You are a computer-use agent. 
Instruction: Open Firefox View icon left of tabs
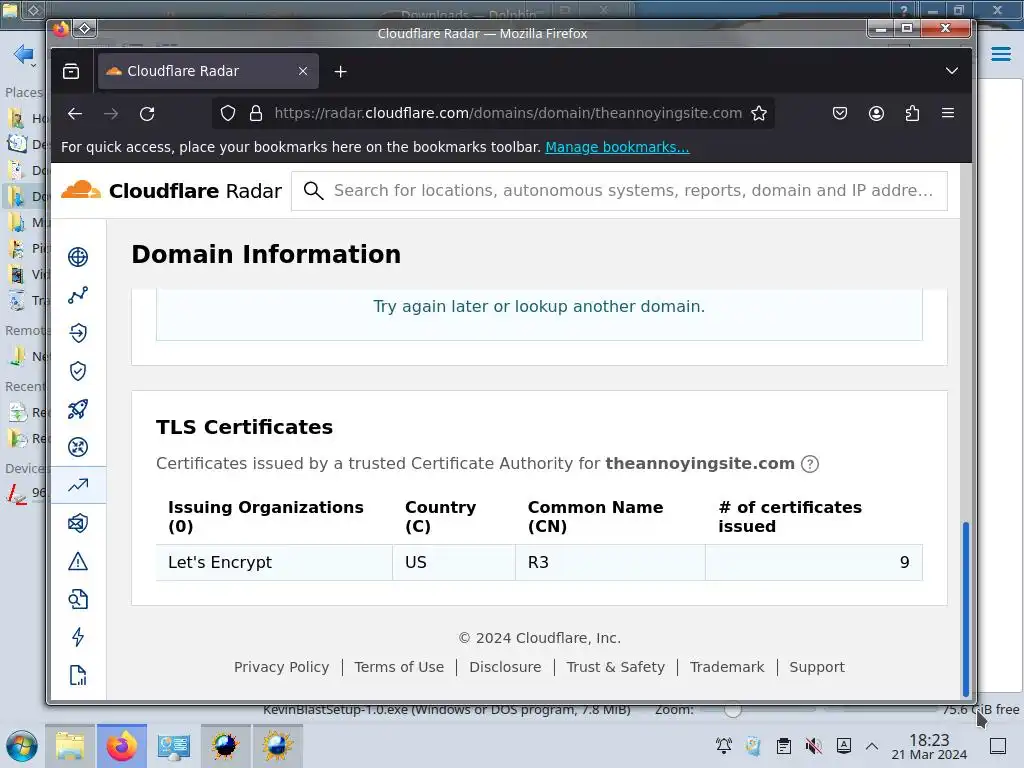click(71, 71)
